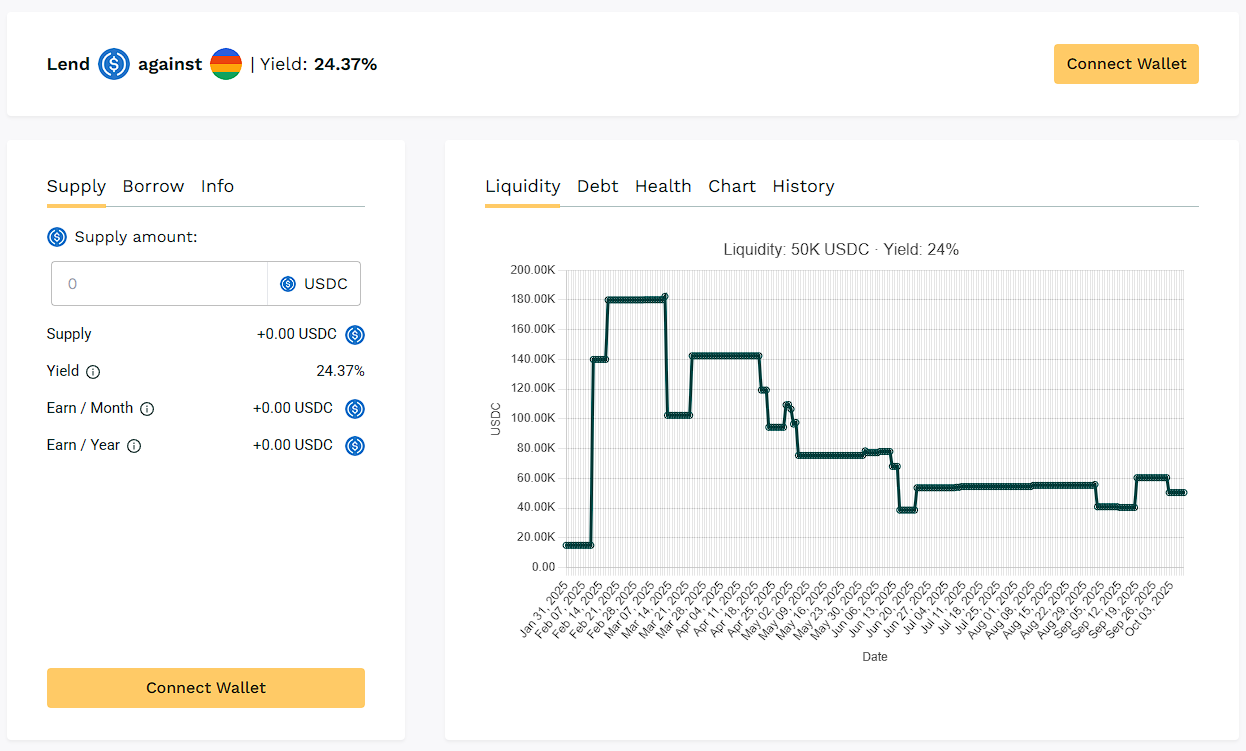The width and height of the screenshot is (1246, 751).
Task: Click the USDC coin icon in the header
Action: click(114, 65)
